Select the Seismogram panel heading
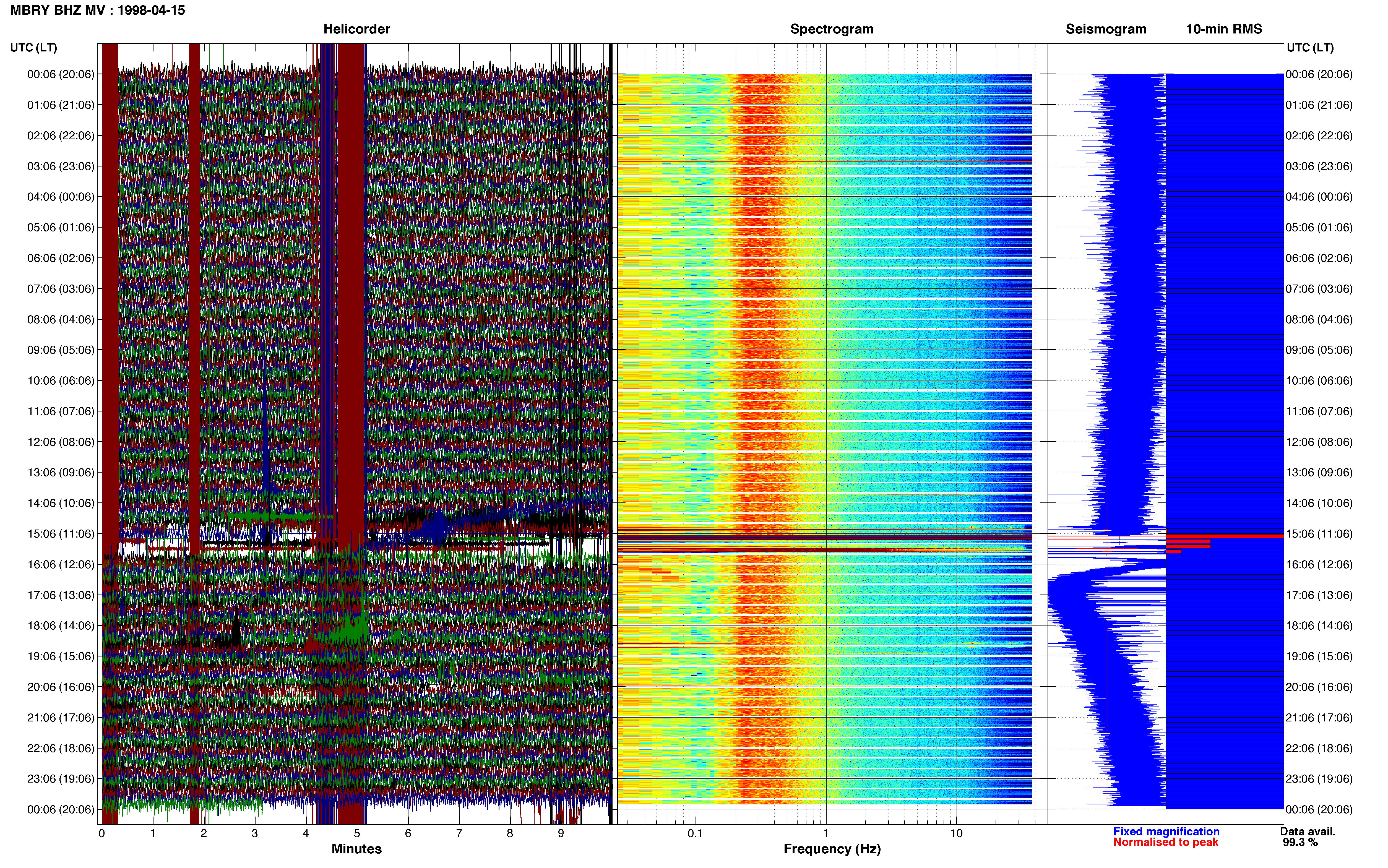 click(1106, 29)
